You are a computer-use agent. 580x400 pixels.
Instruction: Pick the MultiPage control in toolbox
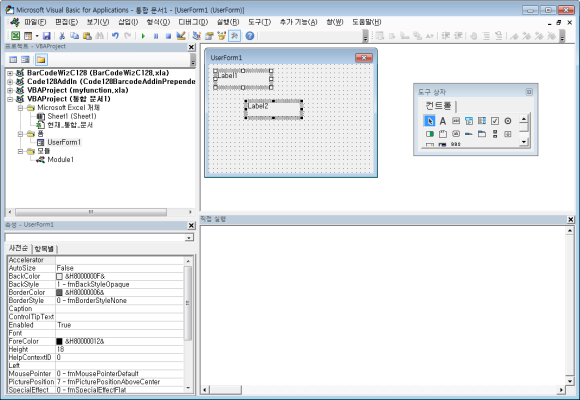click(x=482, y=134)
